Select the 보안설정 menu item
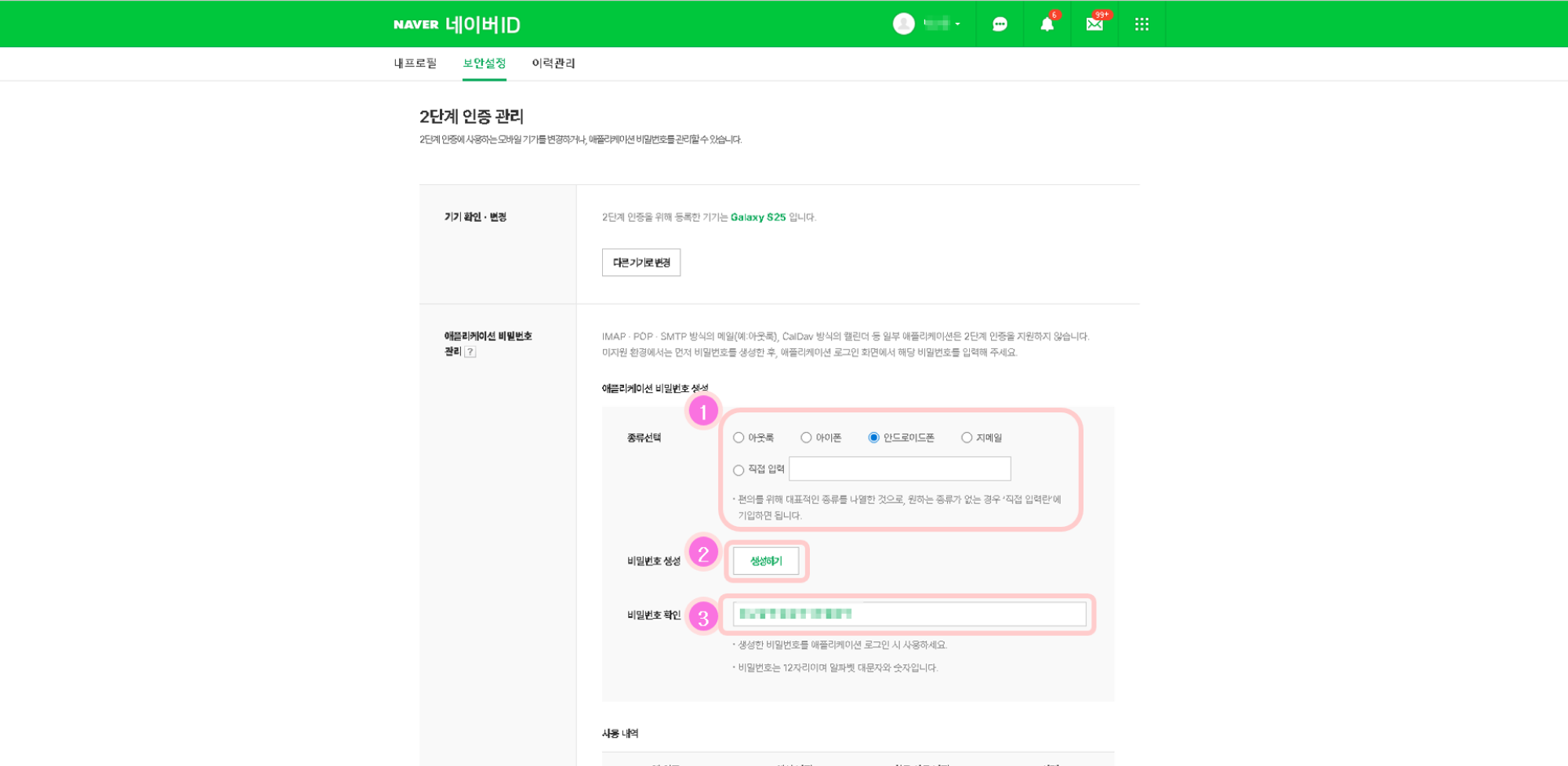This screenshot has width=1568, height=766. [484, 63]
